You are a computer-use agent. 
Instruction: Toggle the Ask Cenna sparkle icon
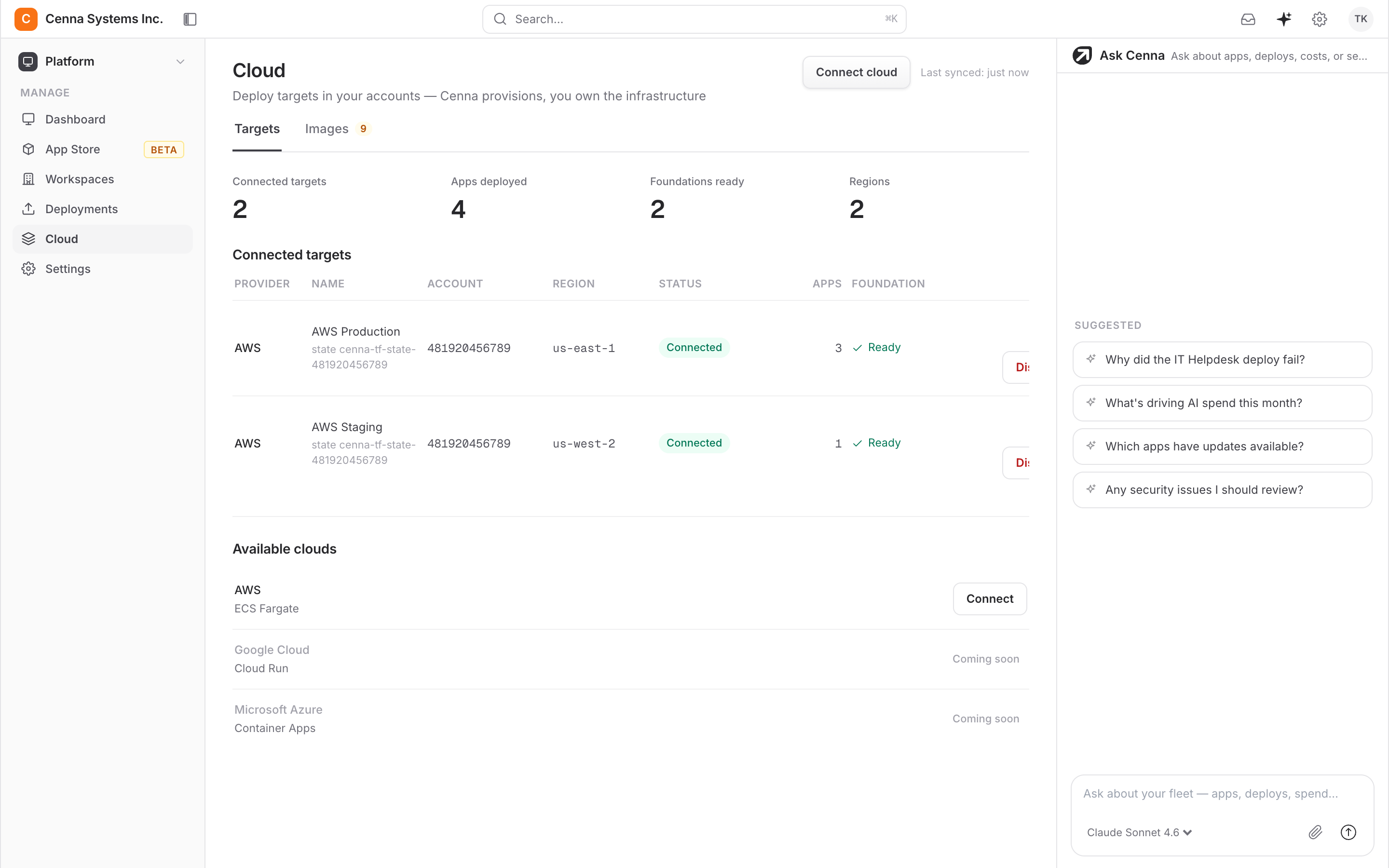(1284, 19)
